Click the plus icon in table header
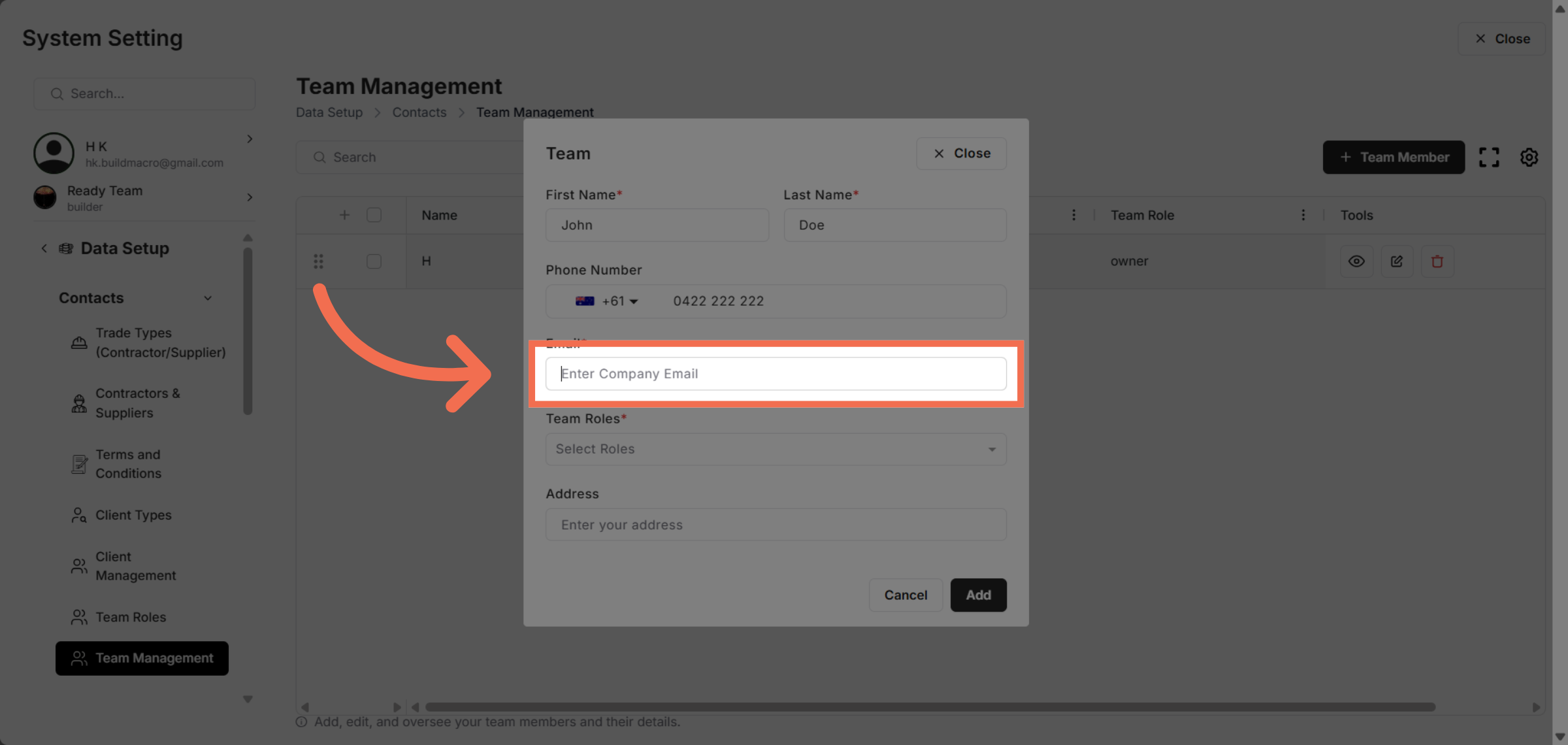Image resolution: width=1568 pixels, height=745 pixels. coord(344,215)
